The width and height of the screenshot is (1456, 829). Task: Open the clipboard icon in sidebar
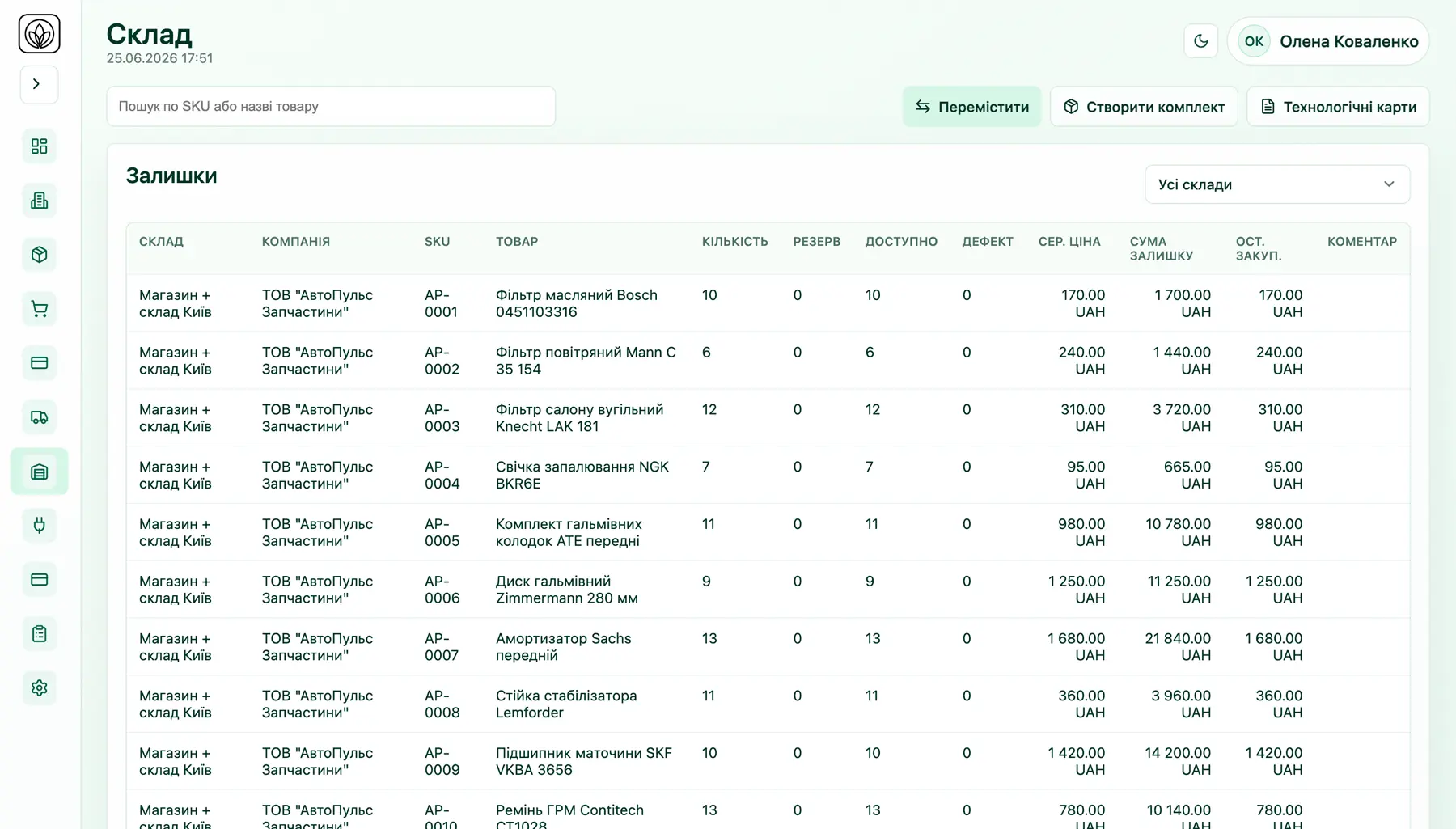[x=39, y=634]
